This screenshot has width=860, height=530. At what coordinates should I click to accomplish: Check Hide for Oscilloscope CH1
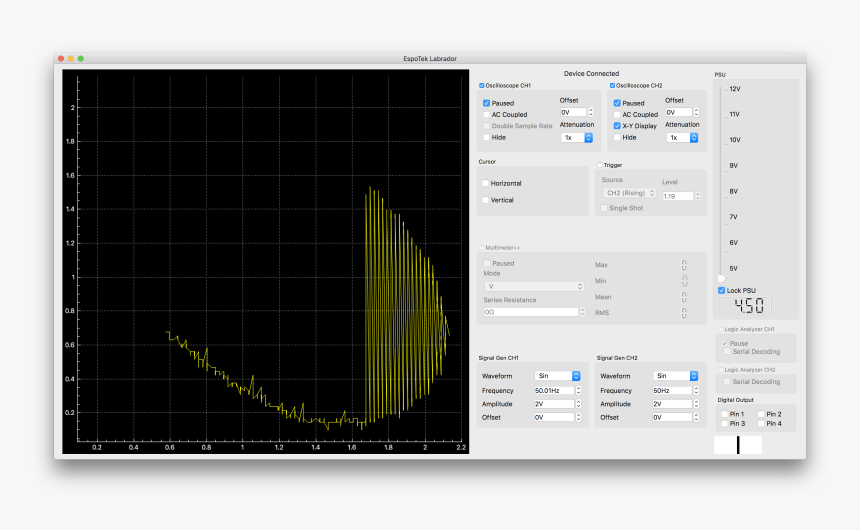[x=486, y=137]
